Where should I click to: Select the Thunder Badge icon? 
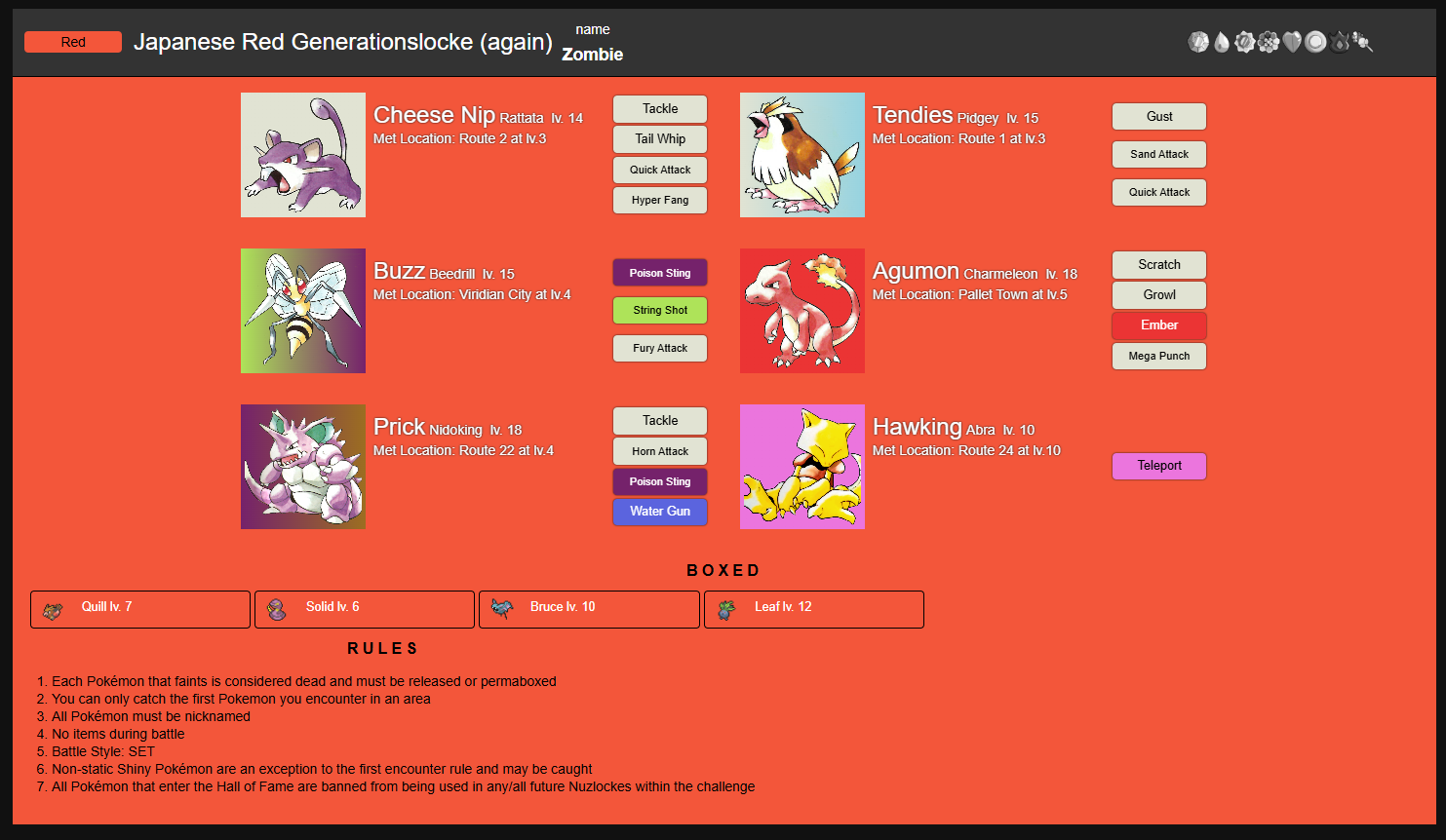(1245, 42)
